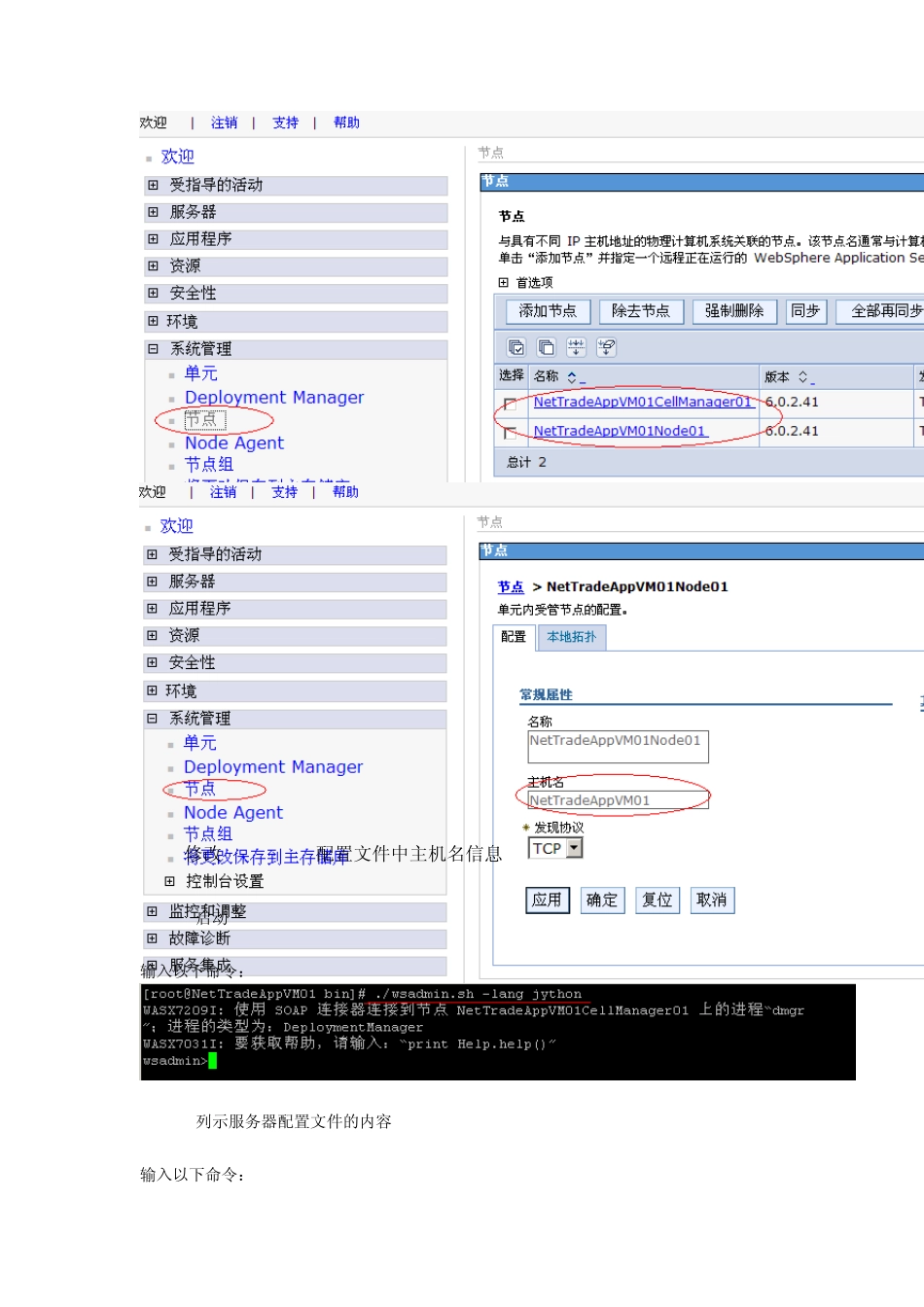Click the 同步 button

coord(805,311)
